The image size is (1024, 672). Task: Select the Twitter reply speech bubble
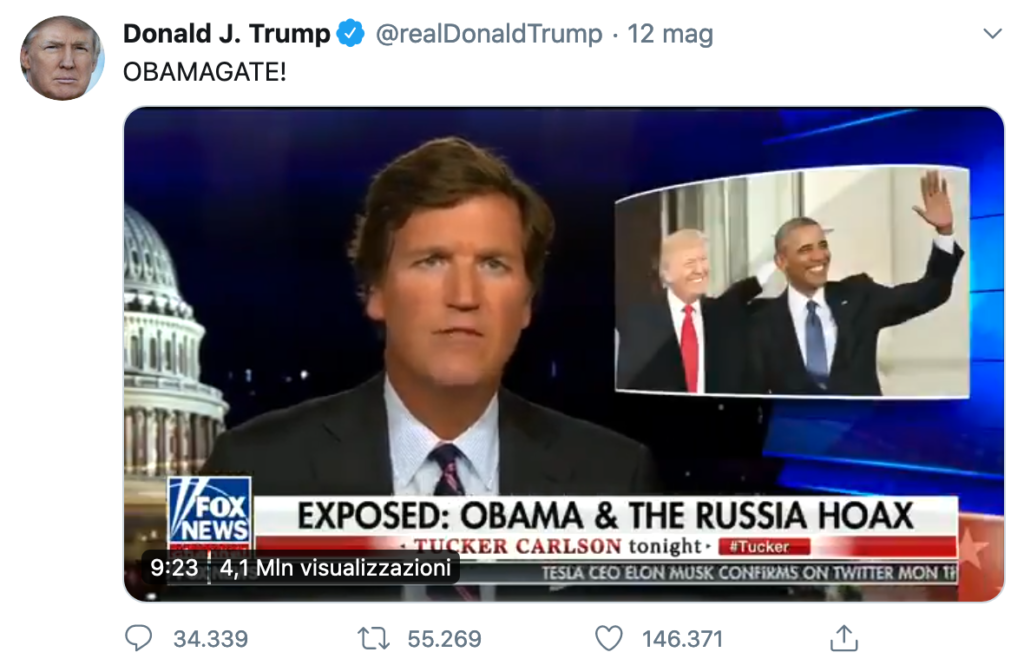point(141,638)
